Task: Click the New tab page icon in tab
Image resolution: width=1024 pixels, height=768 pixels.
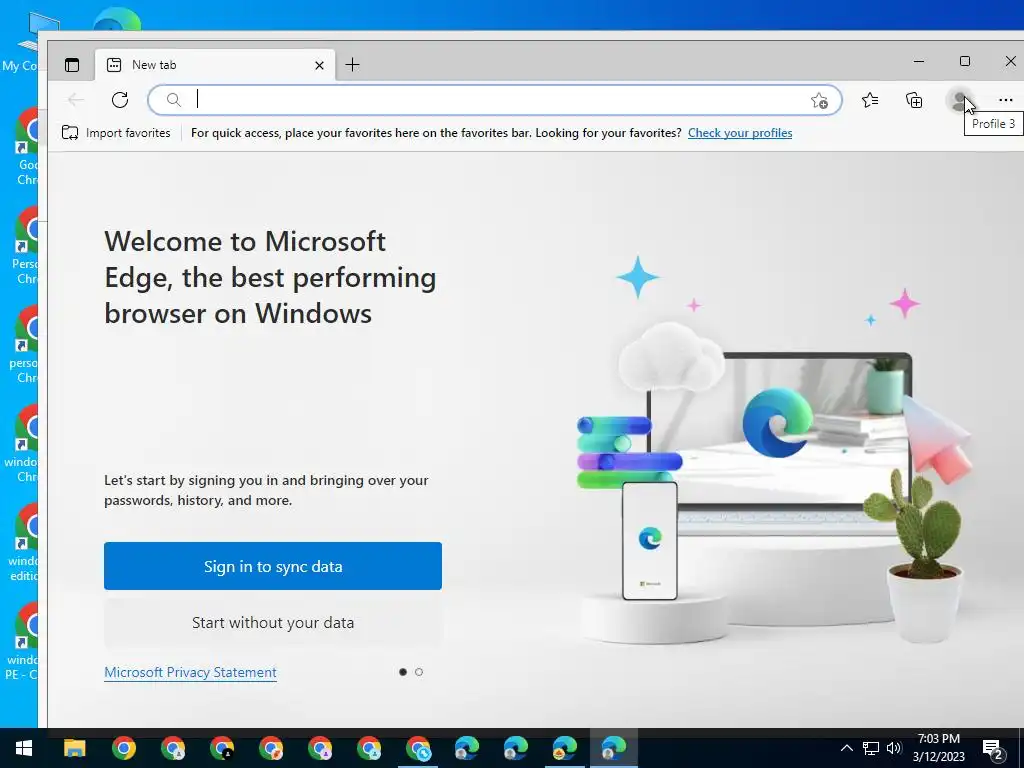Action: [x=114, y=65]
